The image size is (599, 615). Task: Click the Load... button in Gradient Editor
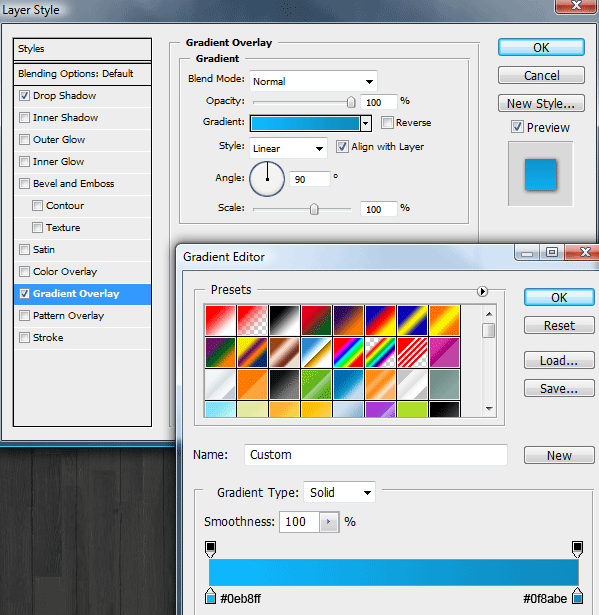559,360
